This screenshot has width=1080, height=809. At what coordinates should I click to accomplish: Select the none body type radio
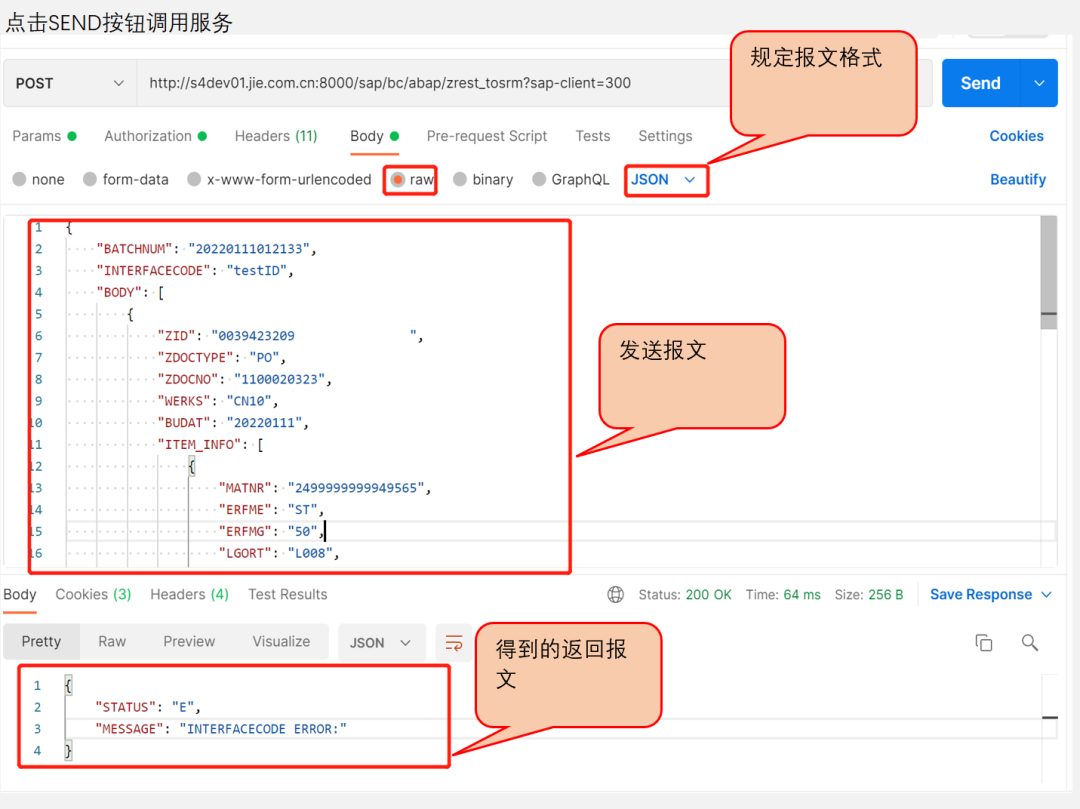pos(19,180)
